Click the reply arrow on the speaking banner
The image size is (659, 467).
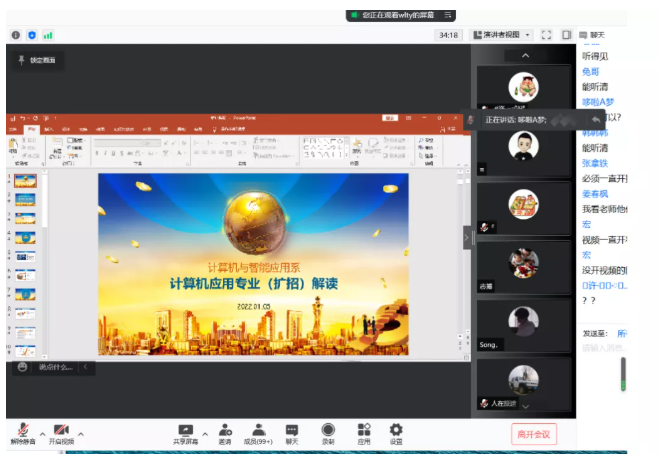click(x=596, y=120)
